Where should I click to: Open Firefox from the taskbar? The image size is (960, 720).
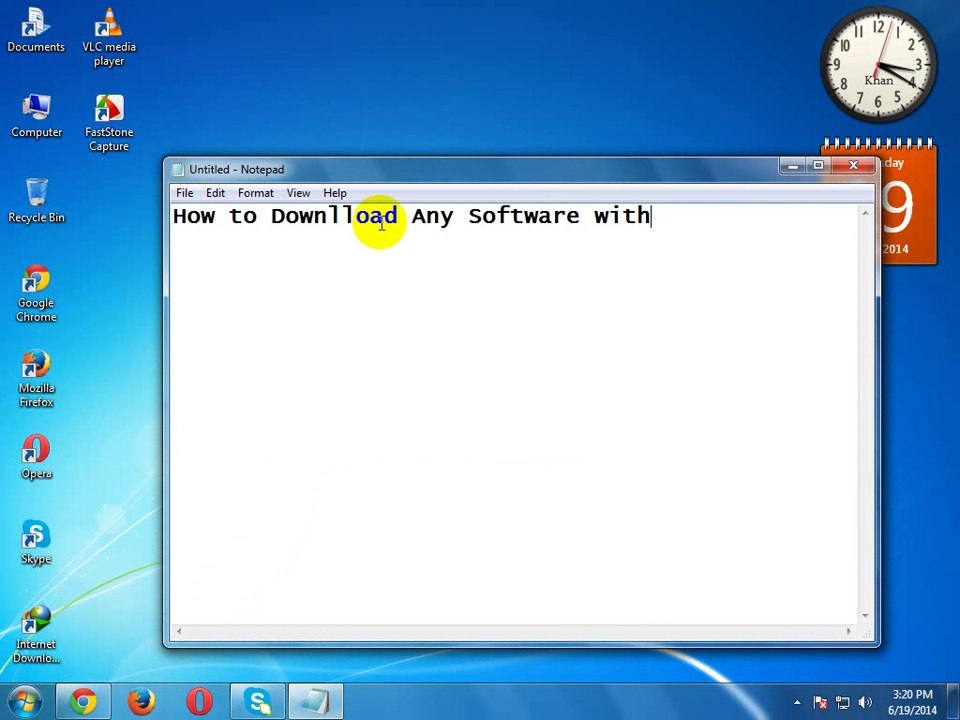(141, 702)
